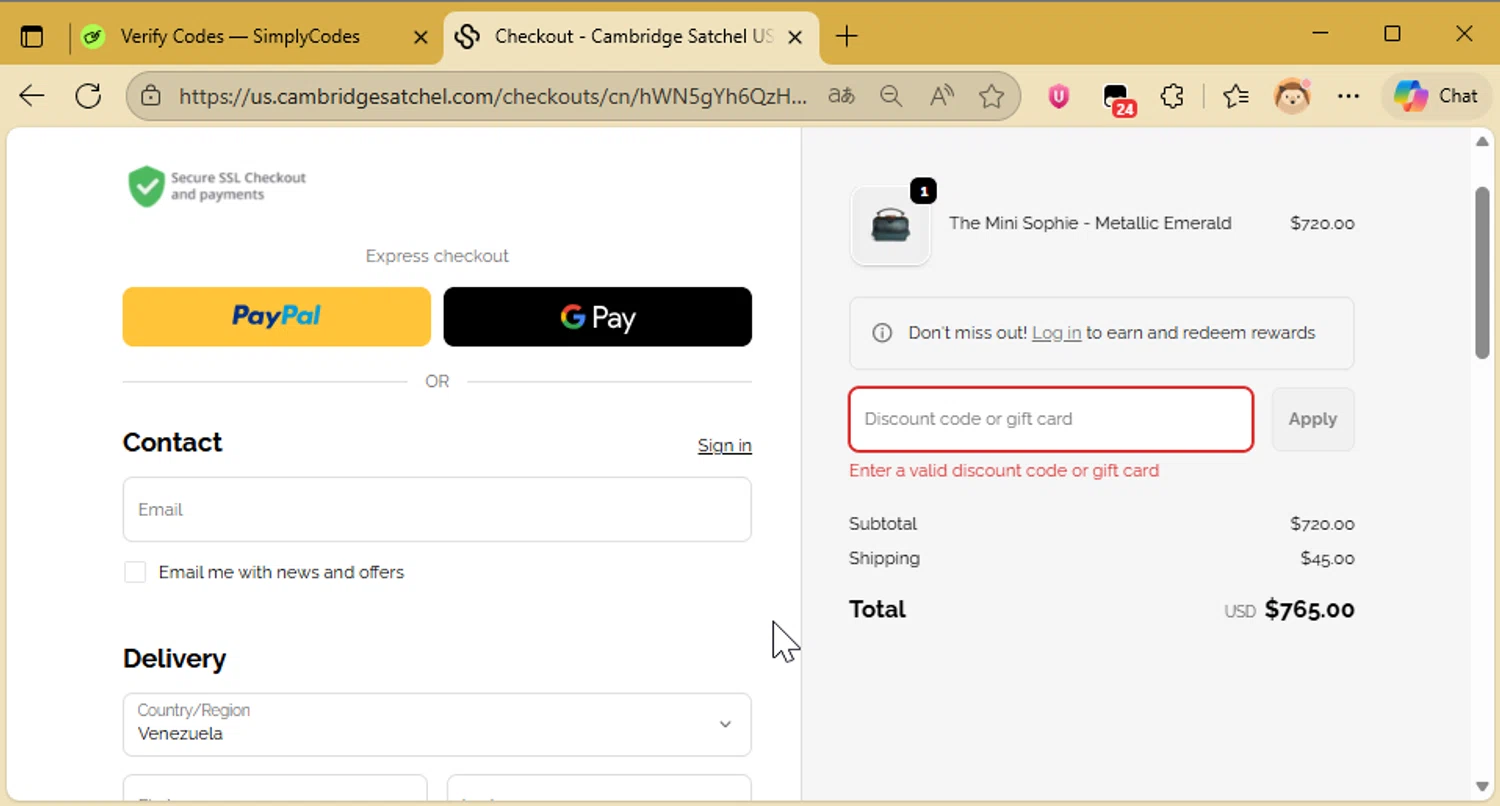Open a new tab with plus button

tap(846, 37)
